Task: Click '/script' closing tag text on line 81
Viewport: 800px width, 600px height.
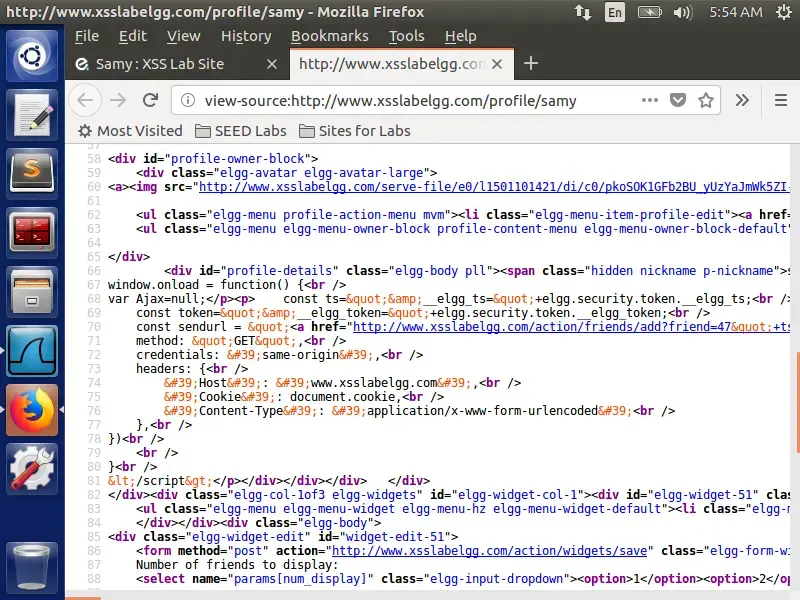Action: click(x=160, y=481)
